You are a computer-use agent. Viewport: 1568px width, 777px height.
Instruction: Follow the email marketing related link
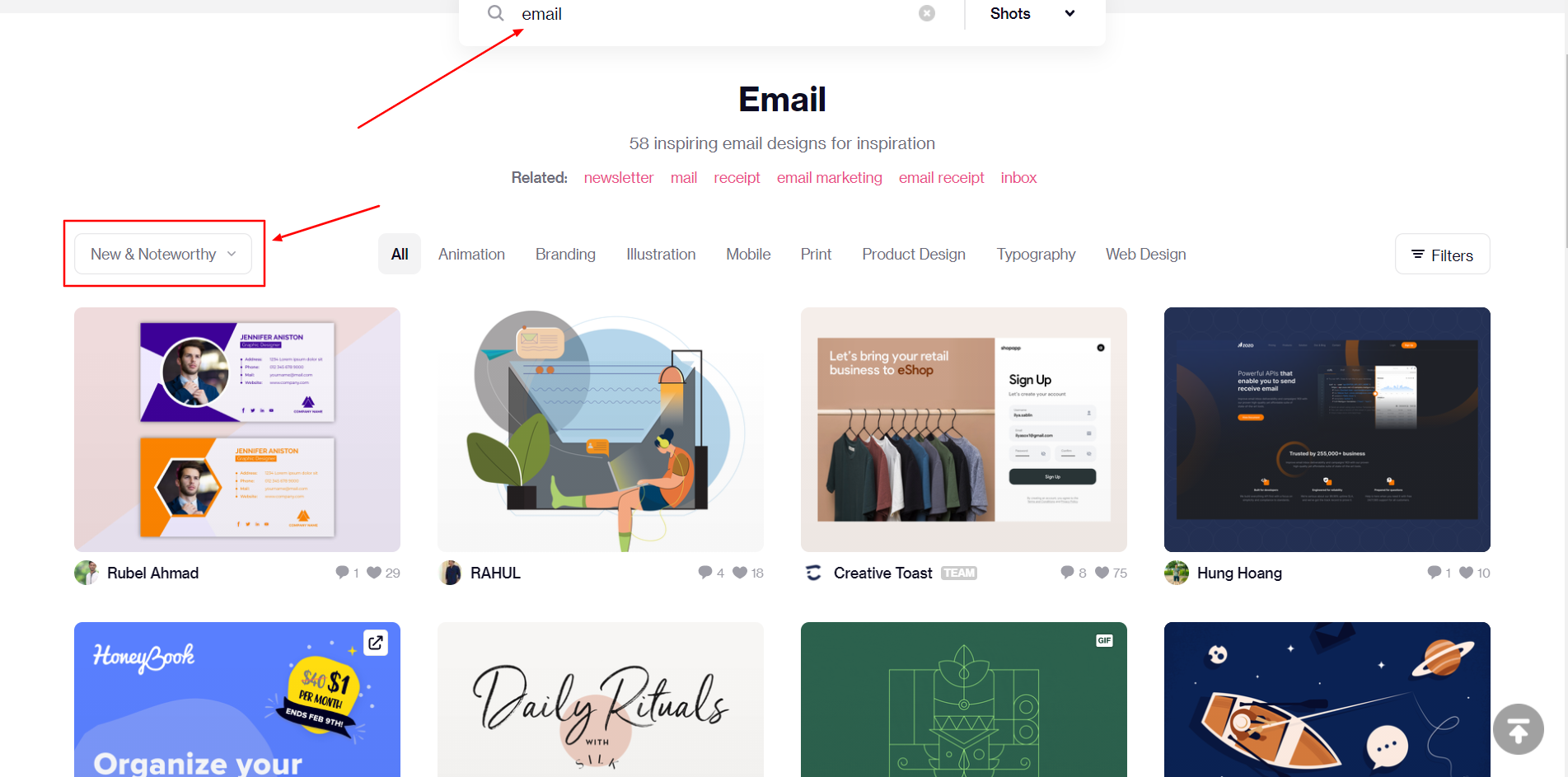829,178
